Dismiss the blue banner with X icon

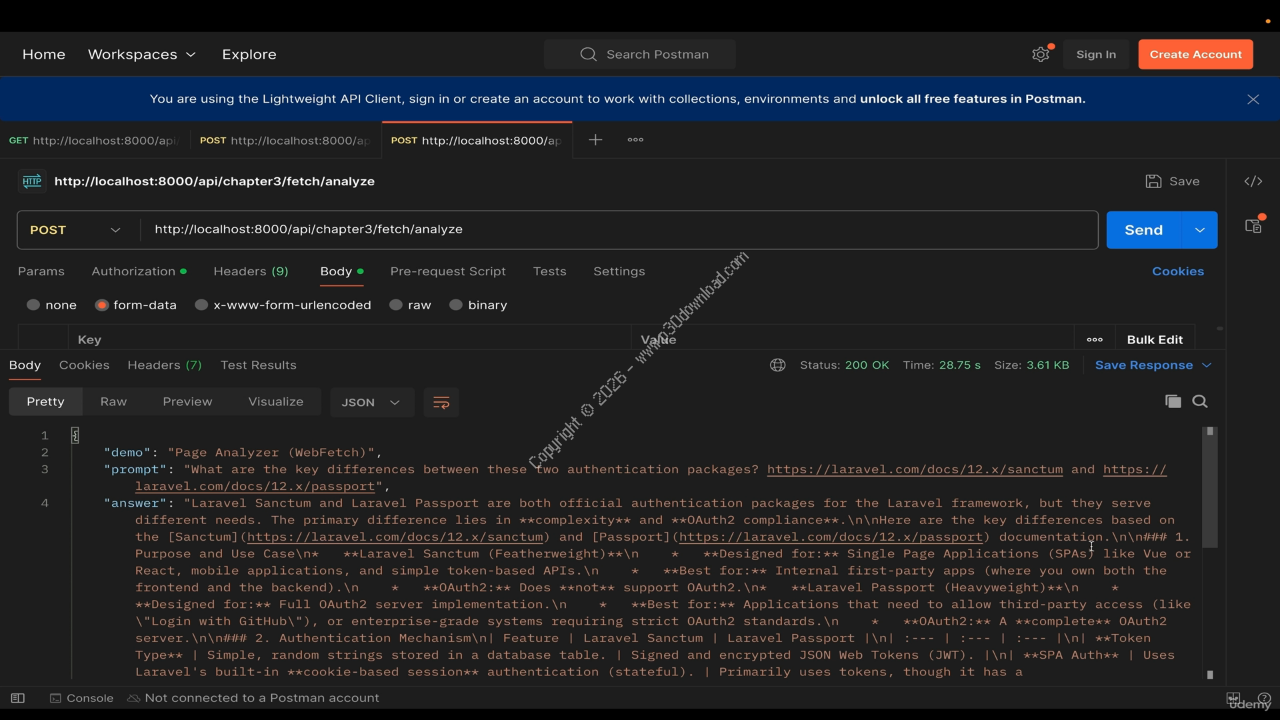(1253, 99)
